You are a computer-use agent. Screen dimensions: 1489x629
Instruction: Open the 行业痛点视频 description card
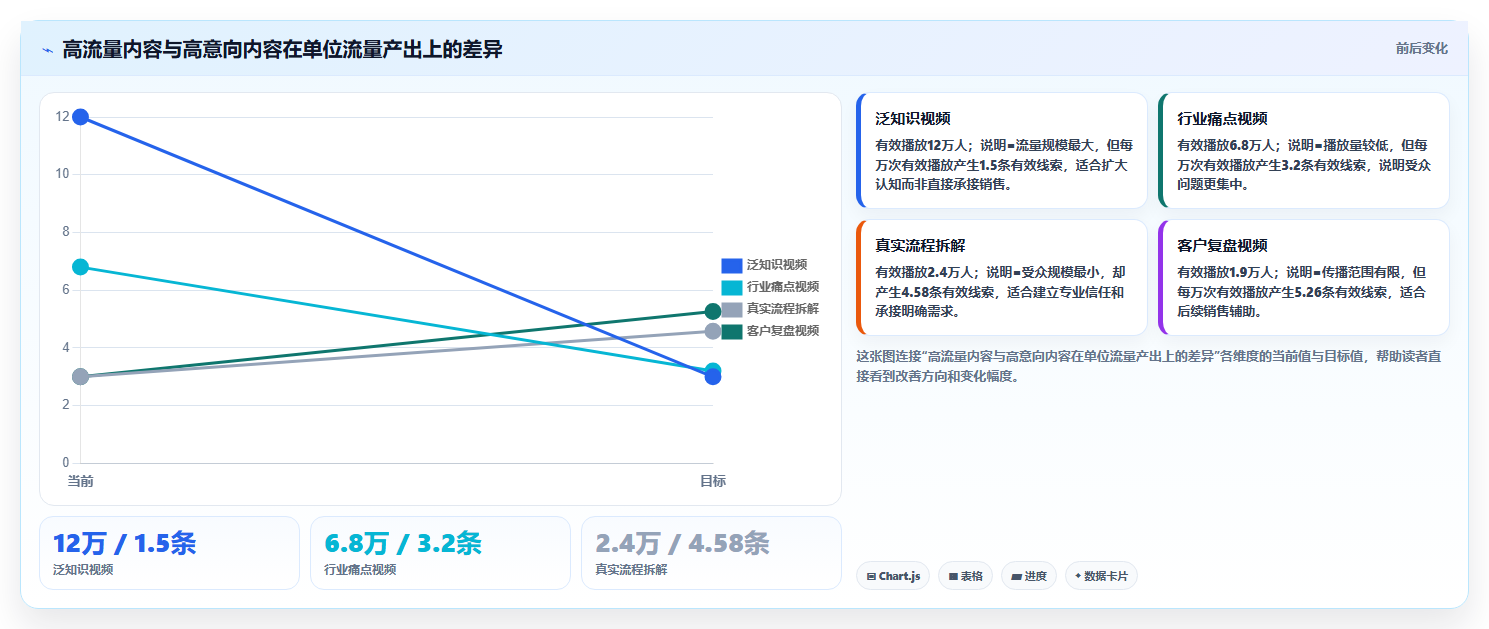[1304, 150]
